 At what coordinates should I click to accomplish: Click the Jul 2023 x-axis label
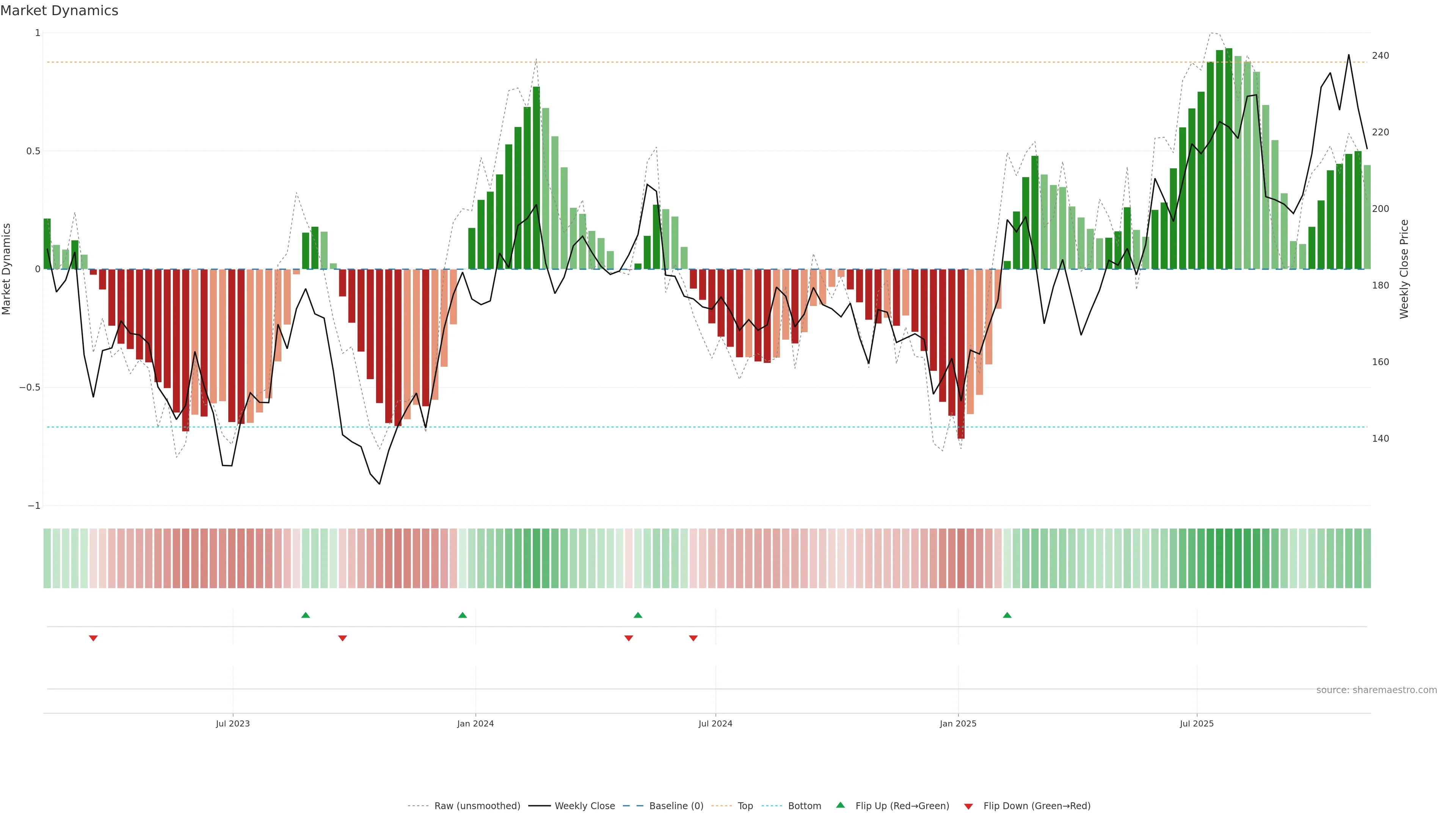233,723
